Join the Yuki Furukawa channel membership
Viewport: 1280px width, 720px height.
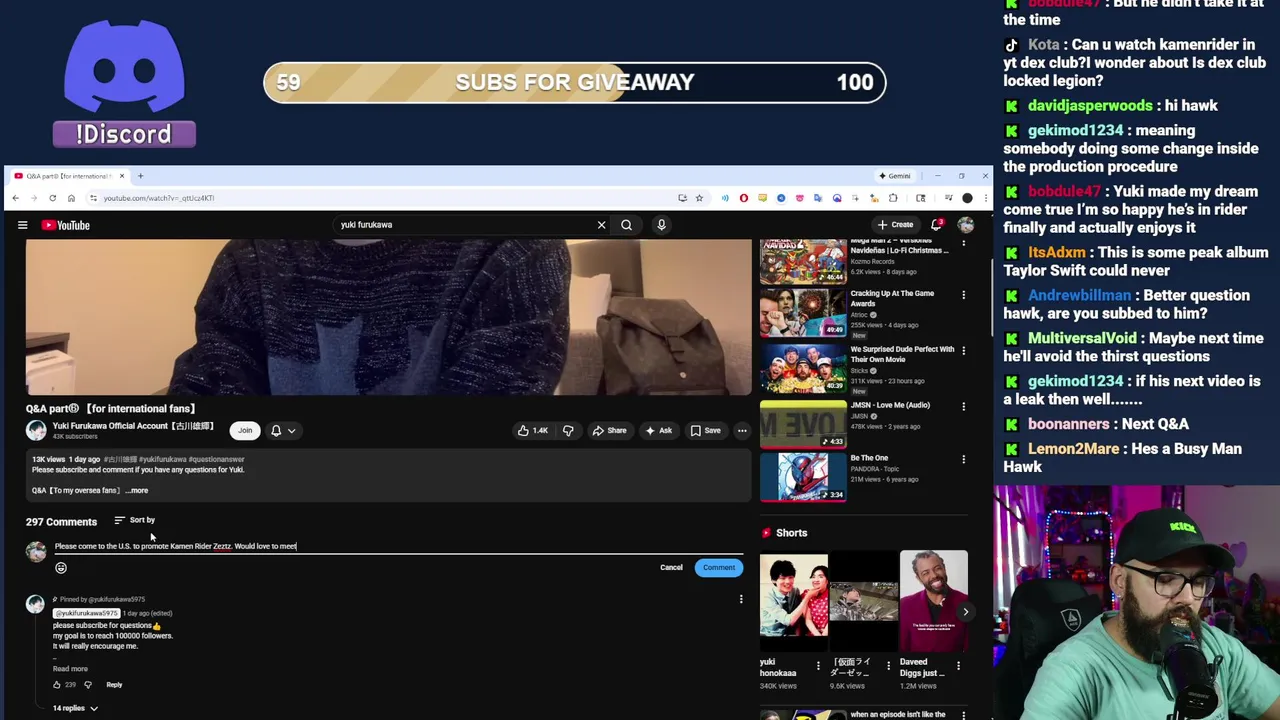coord(245,430)
